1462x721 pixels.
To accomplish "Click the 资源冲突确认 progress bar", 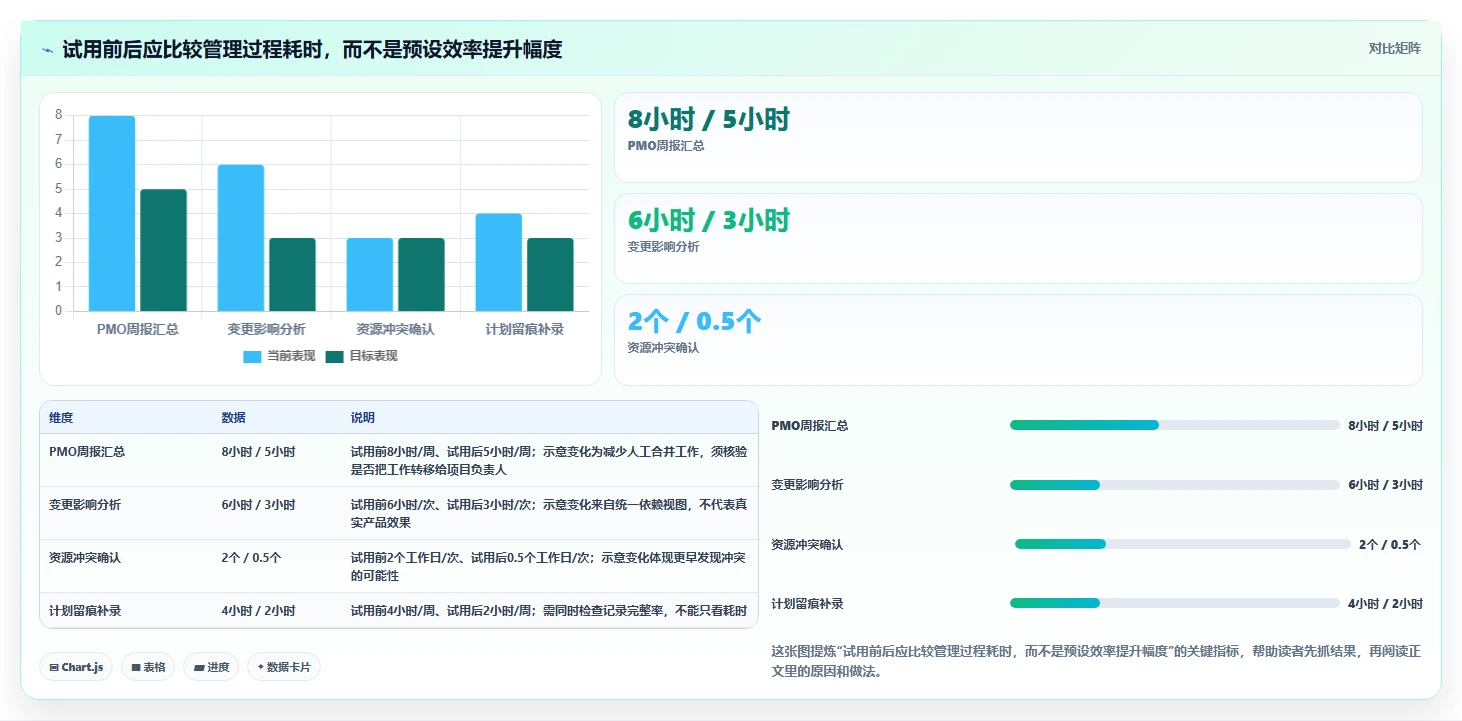I will (x=1183, y=544).
